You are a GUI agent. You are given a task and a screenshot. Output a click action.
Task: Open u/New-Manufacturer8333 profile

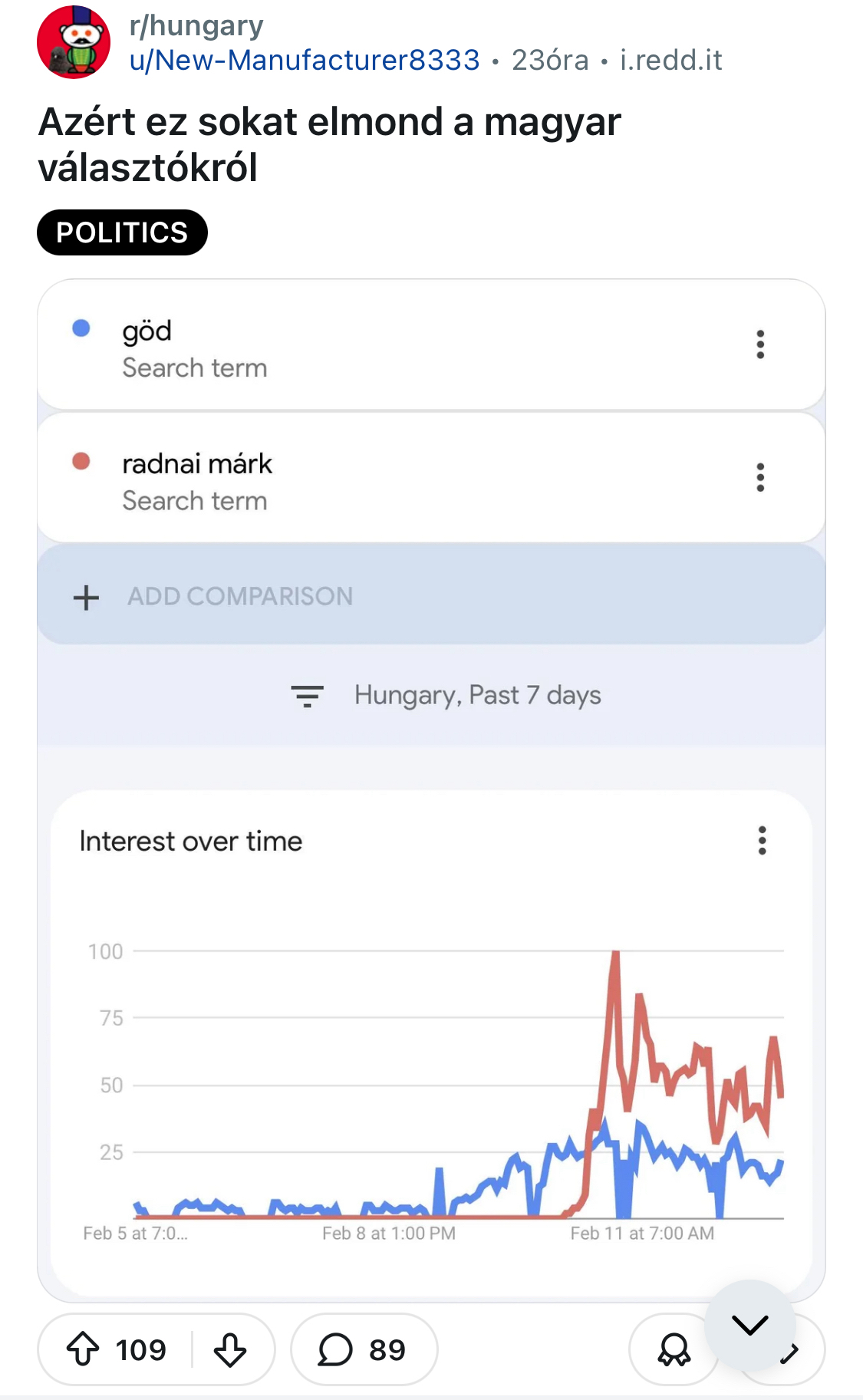tap(305, 60)
